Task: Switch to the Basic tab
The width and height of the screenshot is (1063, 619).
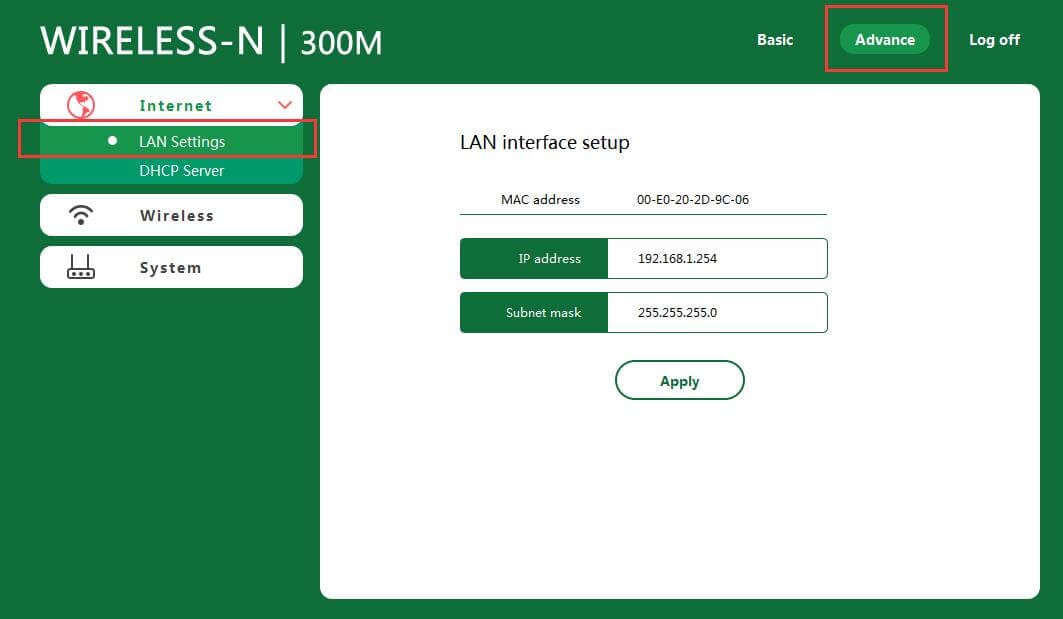Action: click(x=774, y=40)
